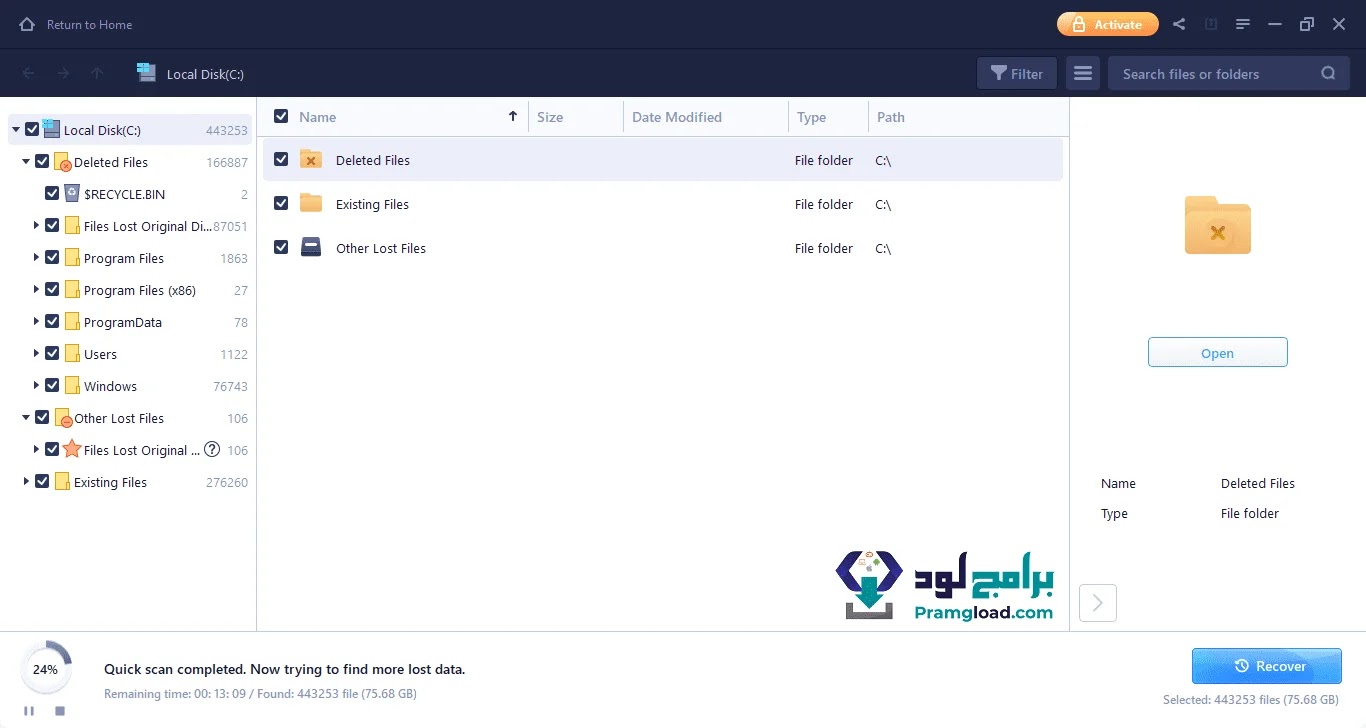Screen dimensions: 1366x728
Task: Click the Return to Home link
Action: pos(89,24)
